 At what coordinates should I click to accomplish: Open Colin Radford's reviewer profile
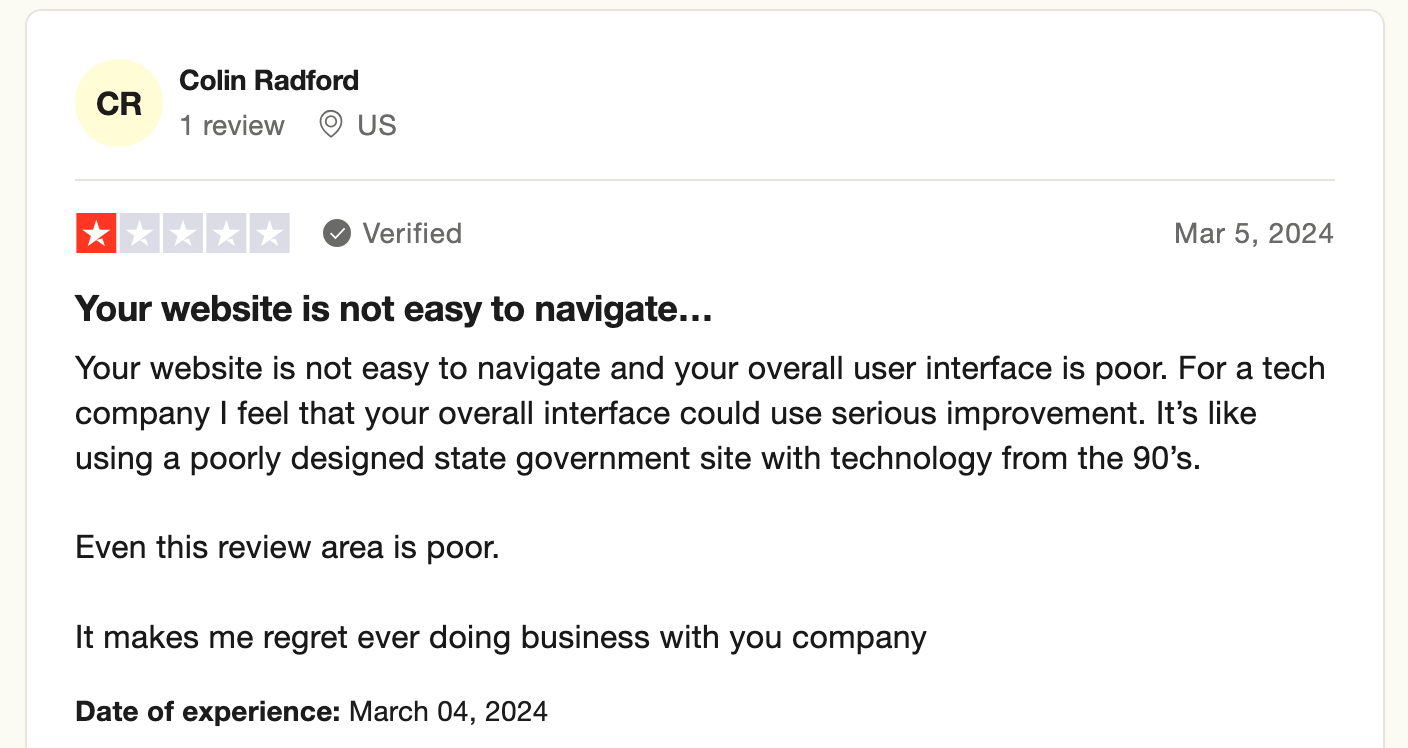[268, 80]
